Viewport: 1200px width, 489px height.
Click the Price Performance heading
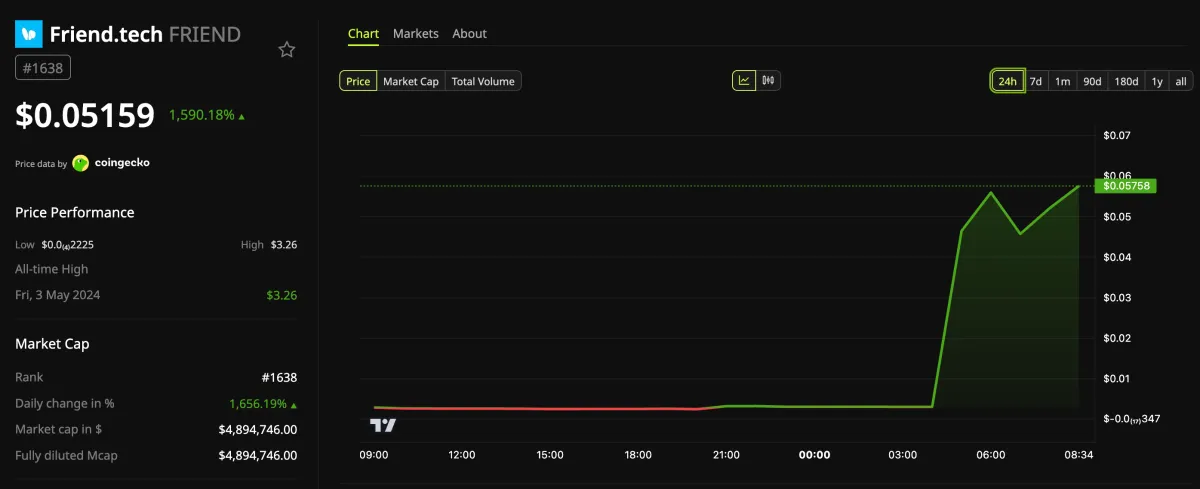point(75,212)
